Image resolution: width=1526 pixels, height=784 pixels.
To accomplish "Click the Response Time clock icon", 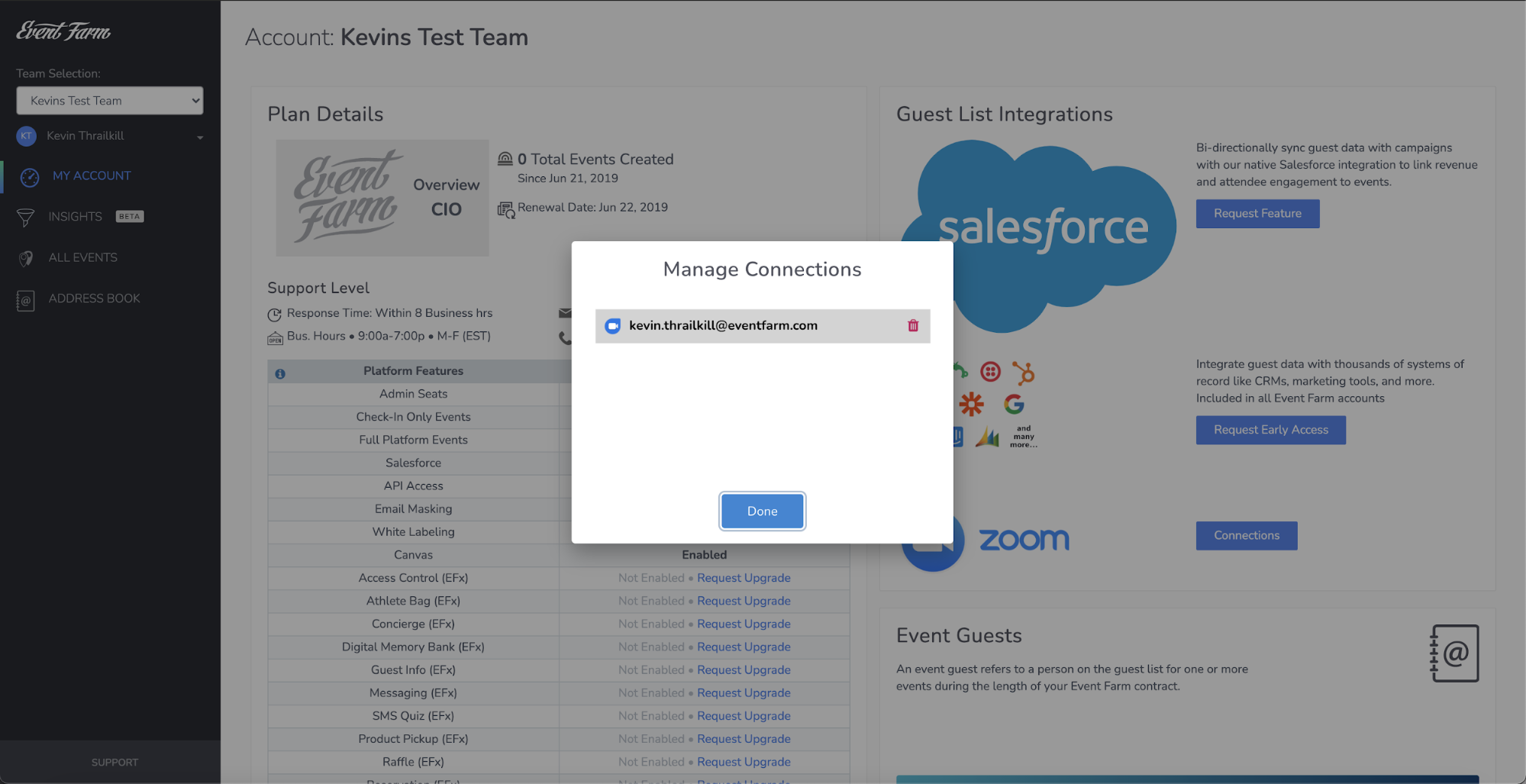I will pos(275,314).
